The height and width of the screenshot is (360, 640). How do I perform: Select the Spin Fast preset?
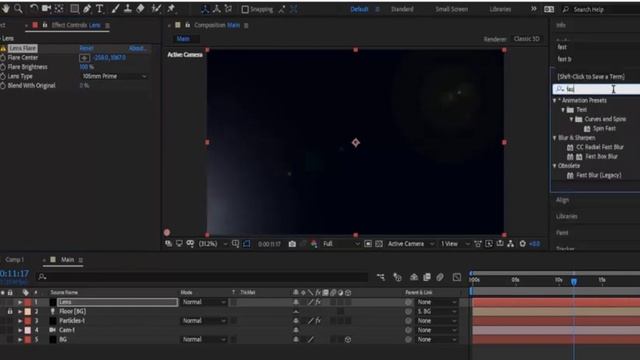[x=604, y=129]
